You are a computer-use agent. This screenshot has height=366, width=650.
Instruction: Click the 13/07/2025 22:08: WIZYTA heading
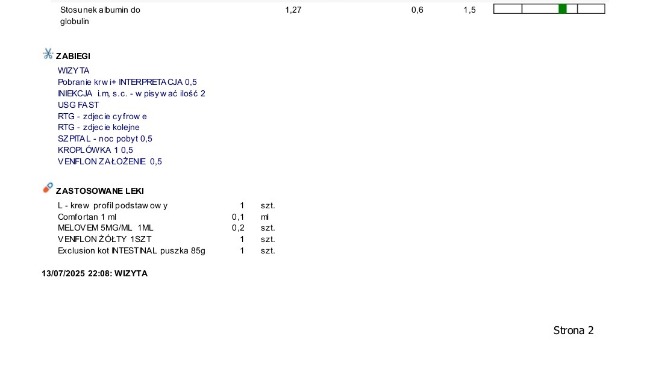point(95,274)
